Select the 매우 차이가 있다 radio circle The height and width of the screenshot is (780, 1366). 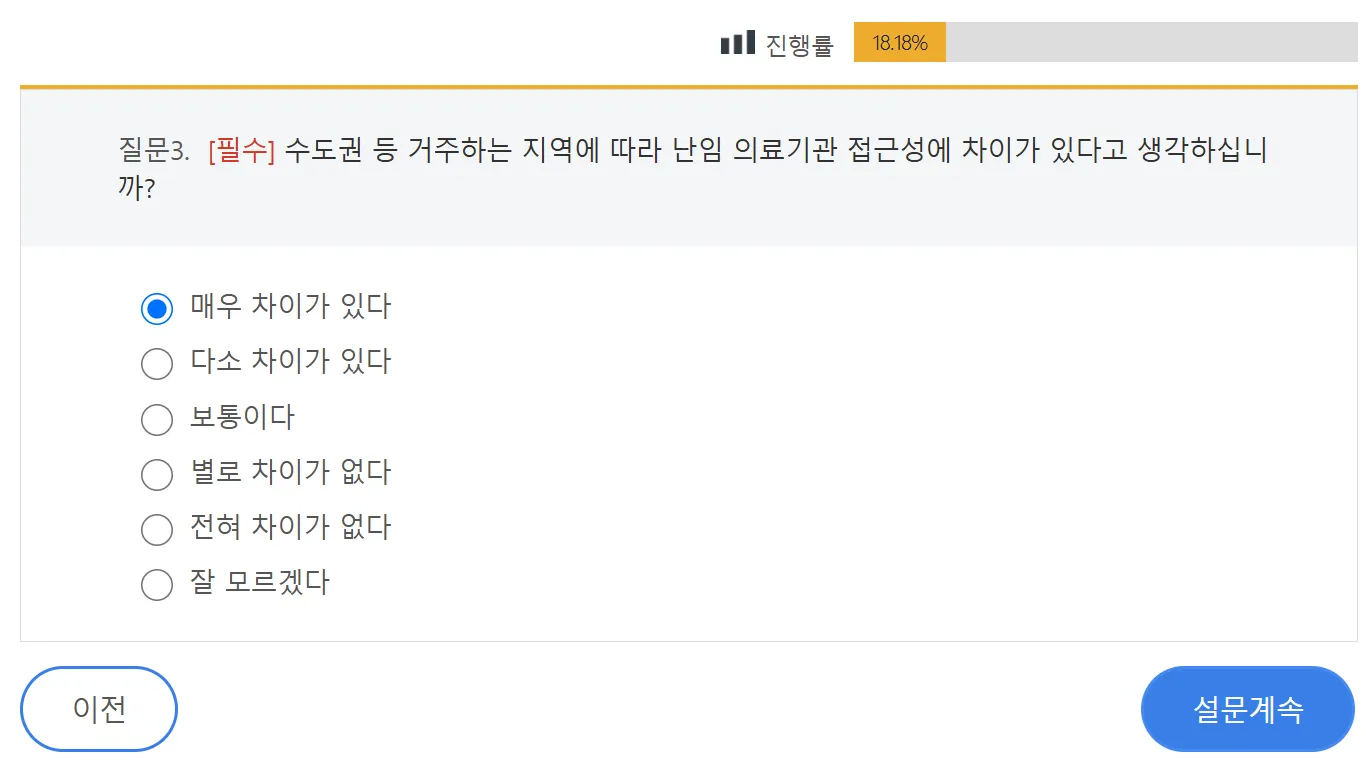pos(157,308)
